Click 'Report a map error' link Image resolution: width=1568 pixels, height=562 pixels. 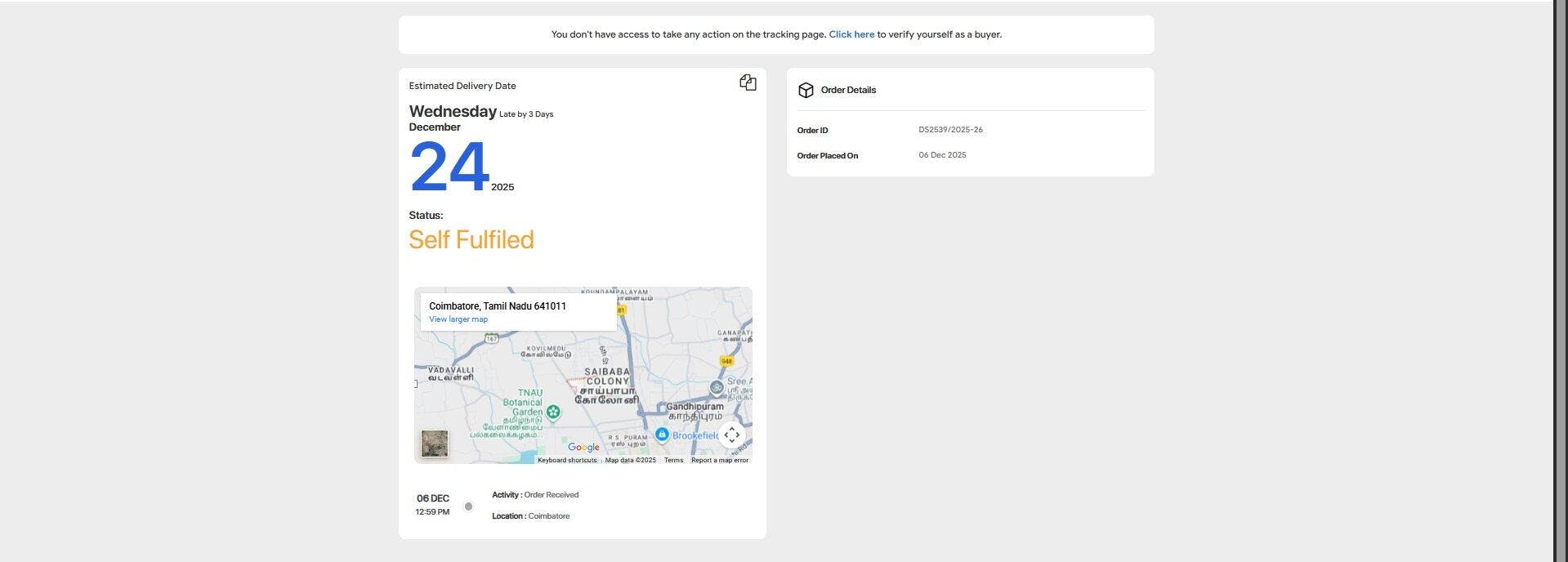coord(719,460)
